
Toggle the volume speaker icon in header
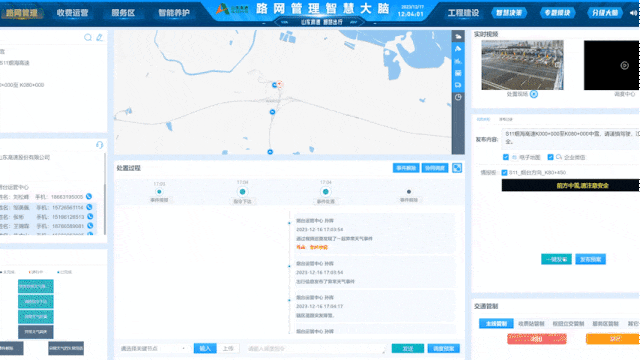633,13
